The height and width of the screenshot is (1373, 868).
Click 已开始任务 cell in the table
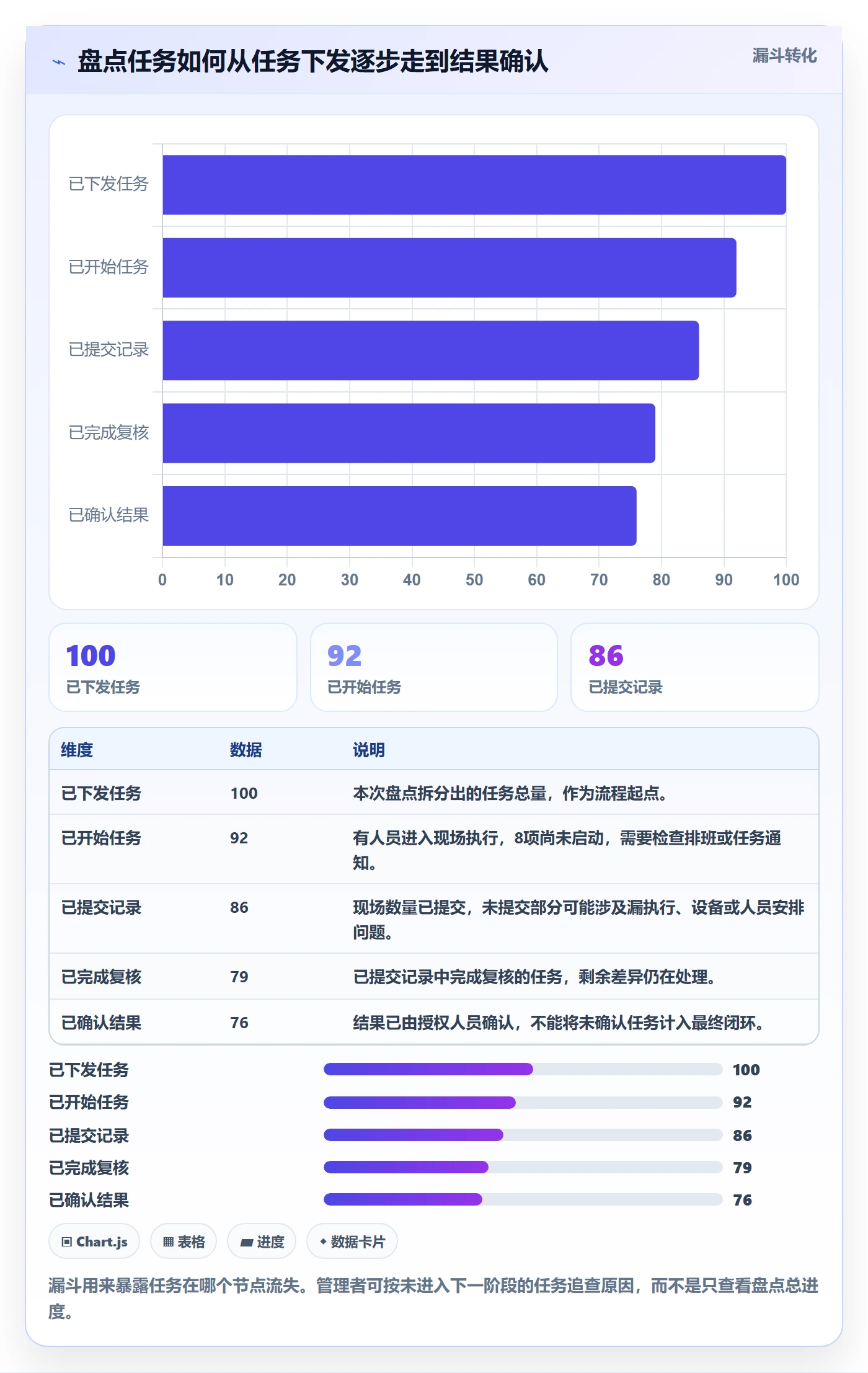click(101, 838)
